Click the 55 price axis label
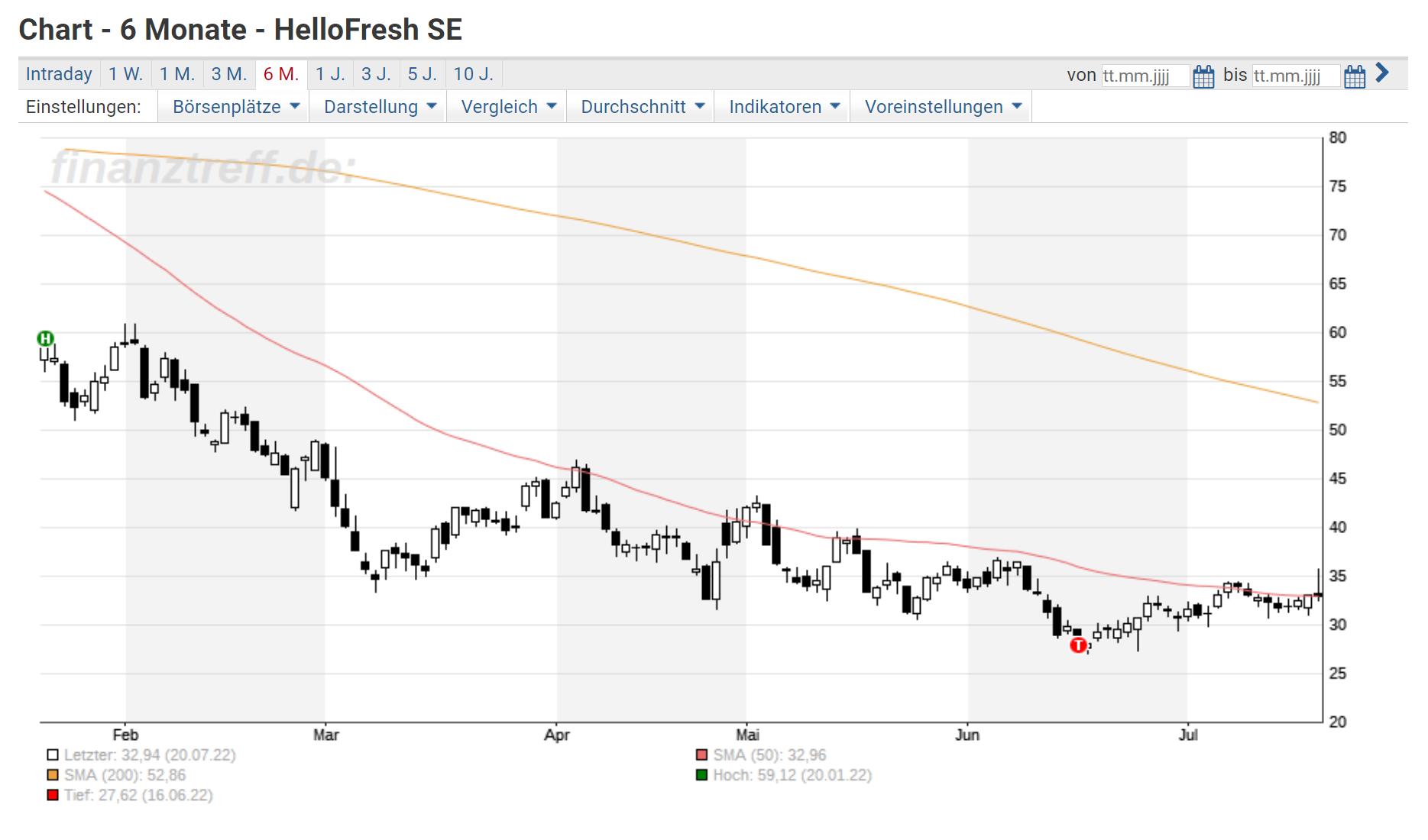Image resolution: width=1428 pixels, height=840 pixels. pyautogui.click(x=1338, y=381)
